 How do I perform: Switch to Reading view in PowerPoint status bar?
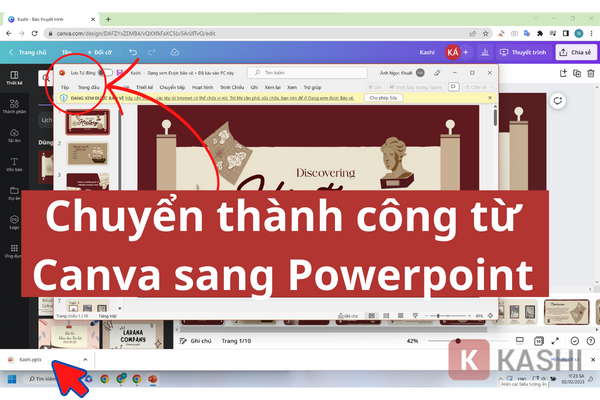400,316
